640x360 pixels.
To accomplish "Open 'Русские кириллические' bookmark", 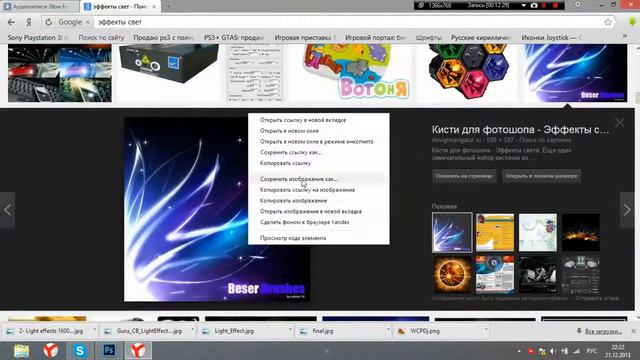I will (481, 38).
